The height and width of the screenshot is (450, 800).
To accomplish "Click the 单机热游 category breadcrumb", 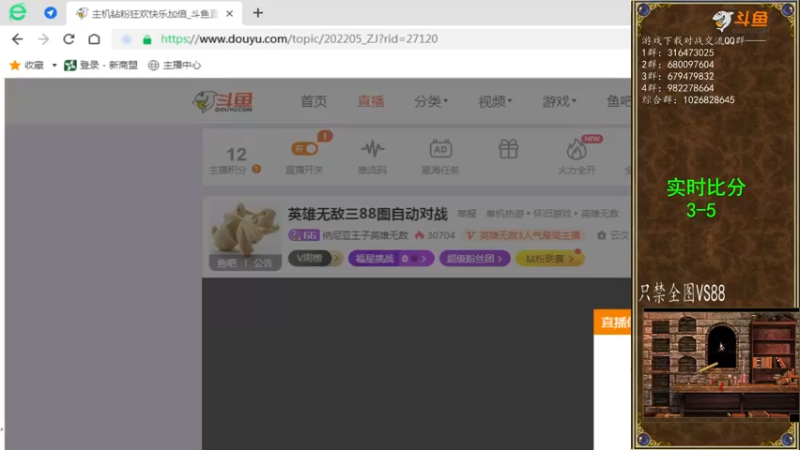I will 505,214.
